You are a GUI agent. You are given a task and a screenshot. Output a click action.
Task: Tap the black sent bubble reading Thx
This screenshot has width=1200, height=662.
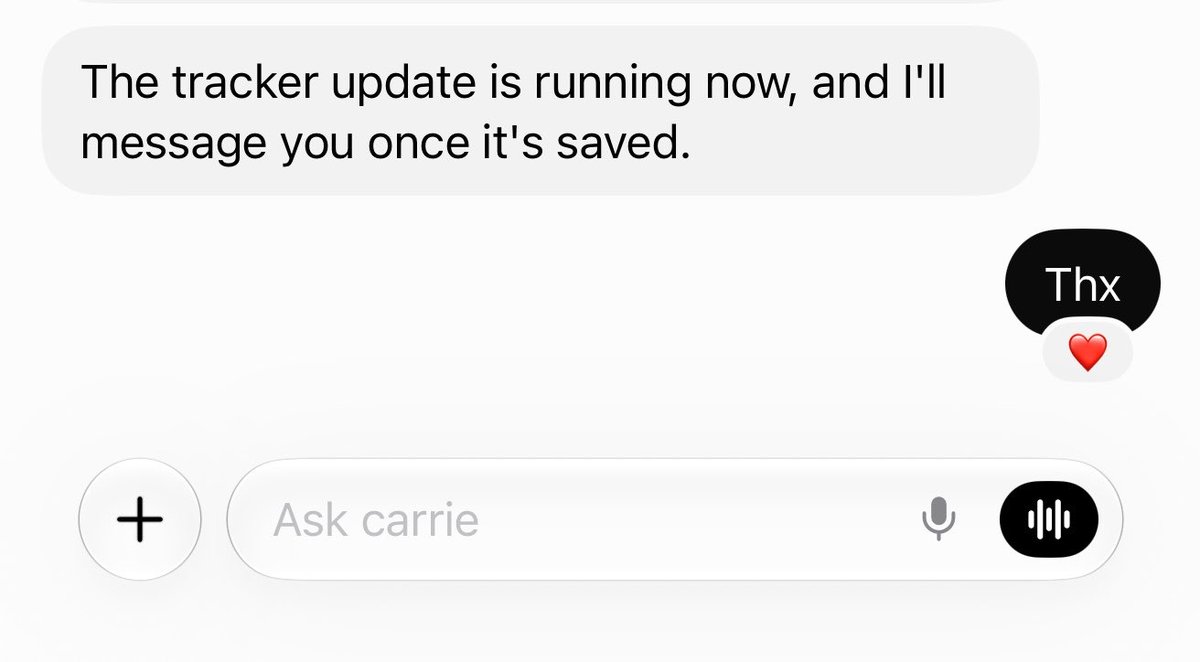[x=1082, y=284]
